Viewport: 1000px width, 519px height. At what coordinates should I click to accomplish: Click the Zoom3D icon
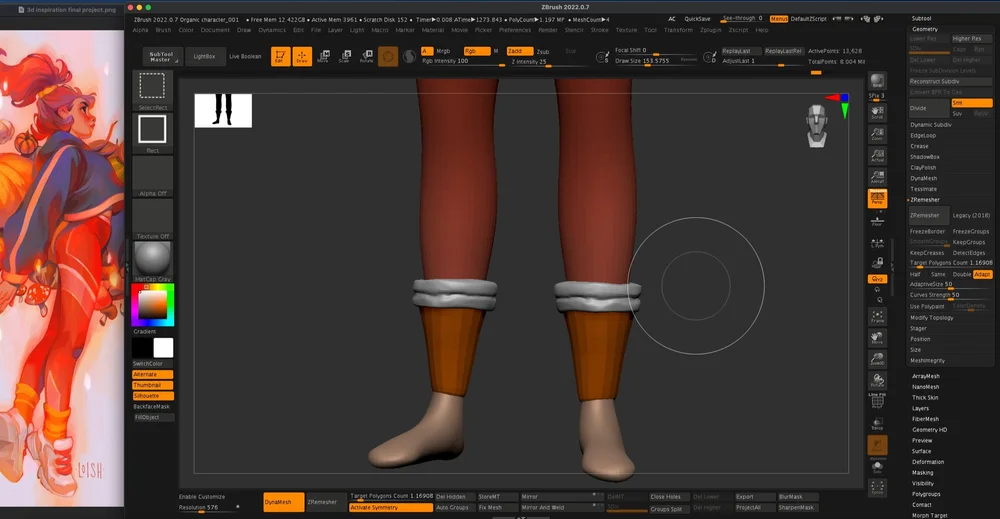(878, 359)
